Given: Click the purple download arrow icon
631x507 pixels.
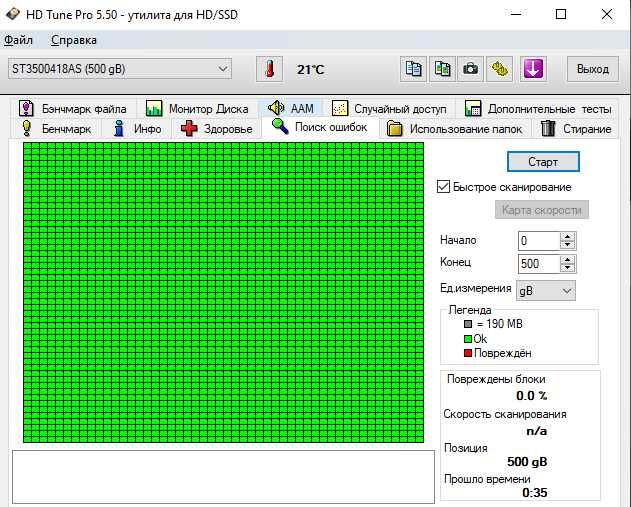Looking at the screenshot, I should tap(533, 69).
